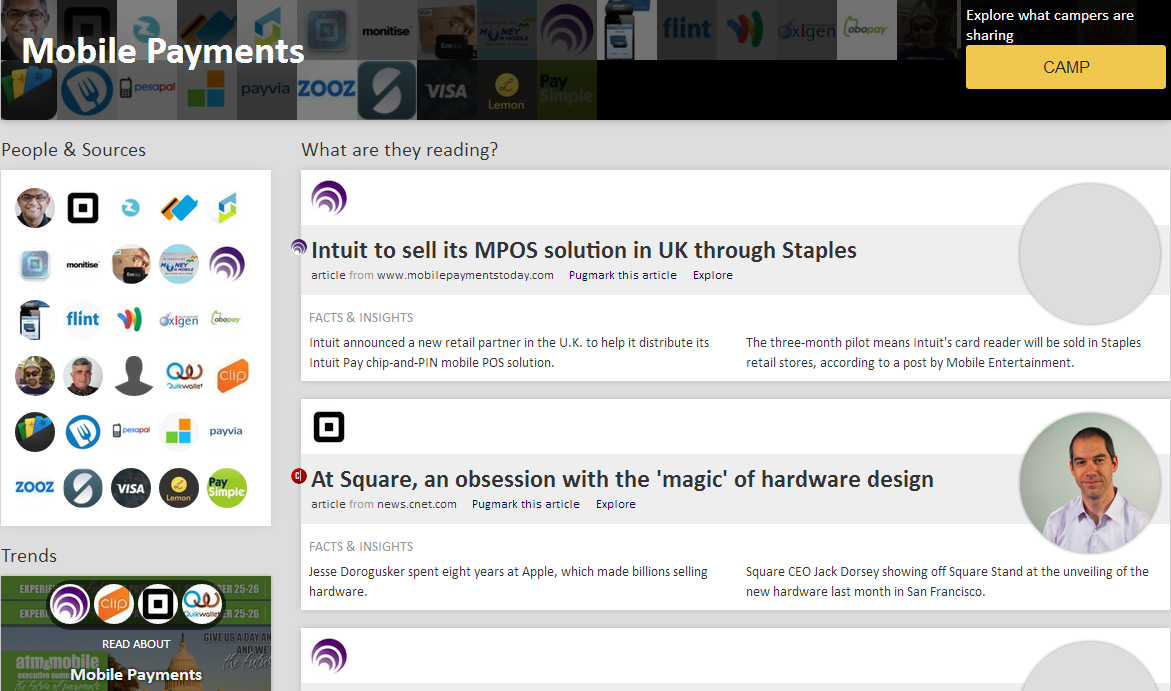The height and width of the screenshot is (691, 1171).
Task: Select the Google Wallet logo in sources grid
Action: pyautogui.click(x=130, y=319)
